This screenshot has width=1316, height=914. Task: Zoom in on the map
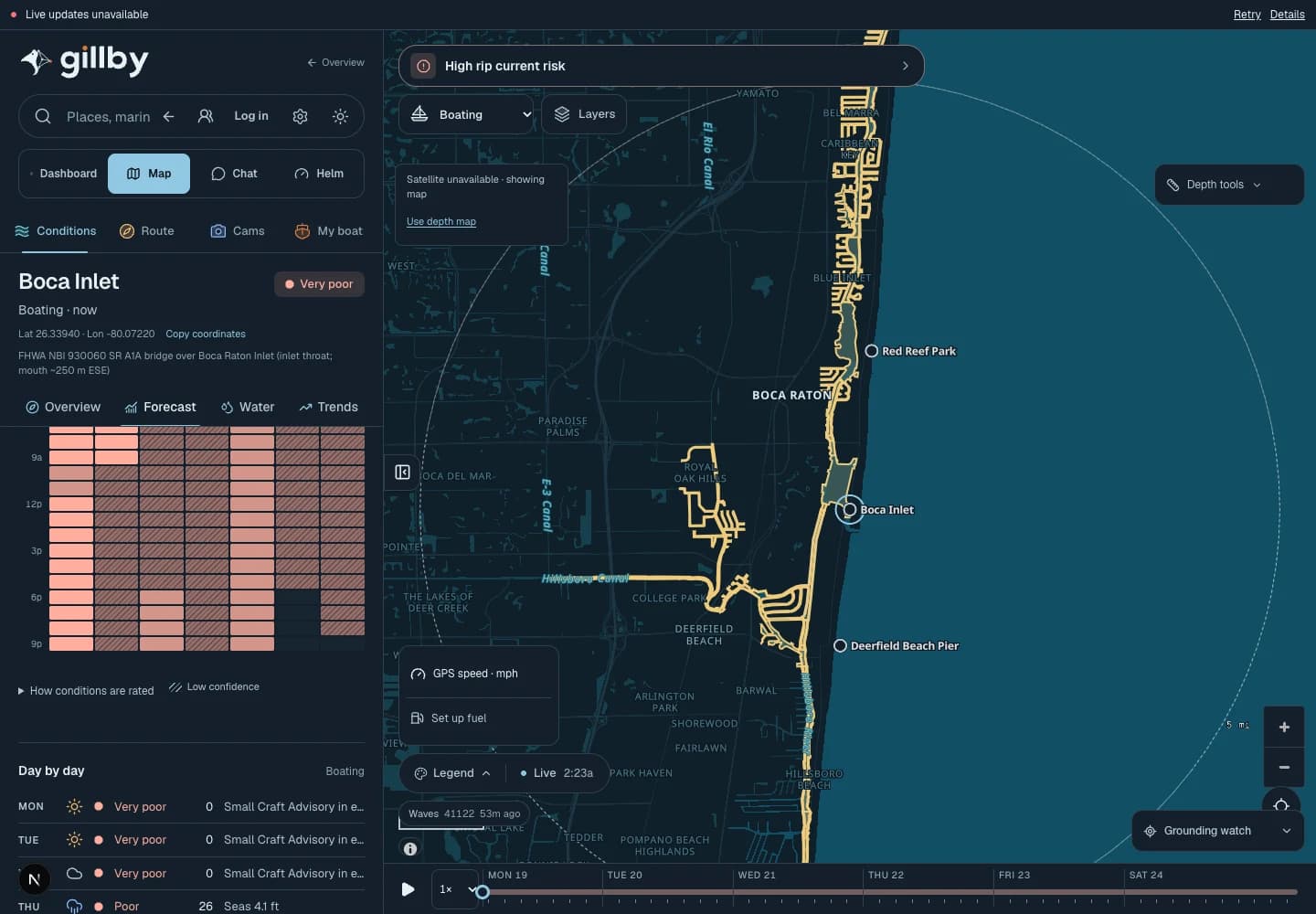(x=1284, y=727)
